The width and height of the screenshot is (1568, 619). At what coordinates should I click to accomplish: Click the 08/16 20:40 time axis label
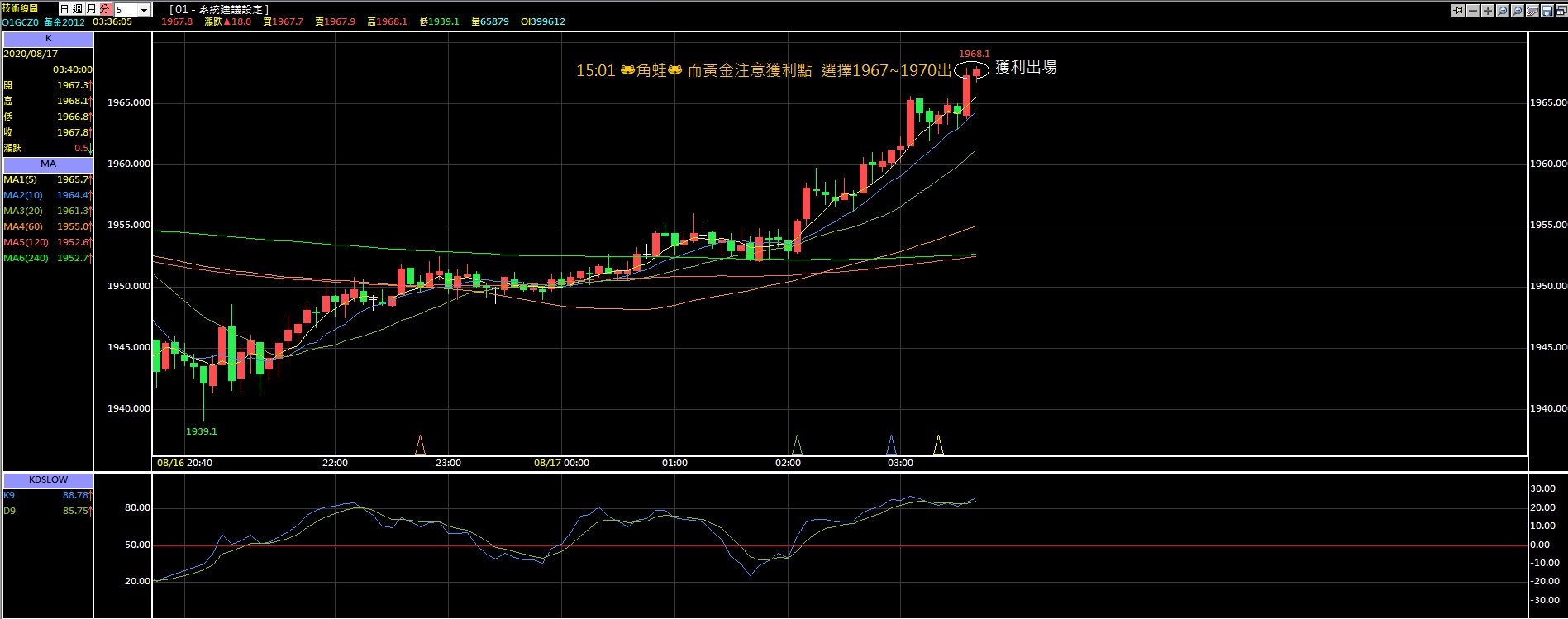[184, 463]
